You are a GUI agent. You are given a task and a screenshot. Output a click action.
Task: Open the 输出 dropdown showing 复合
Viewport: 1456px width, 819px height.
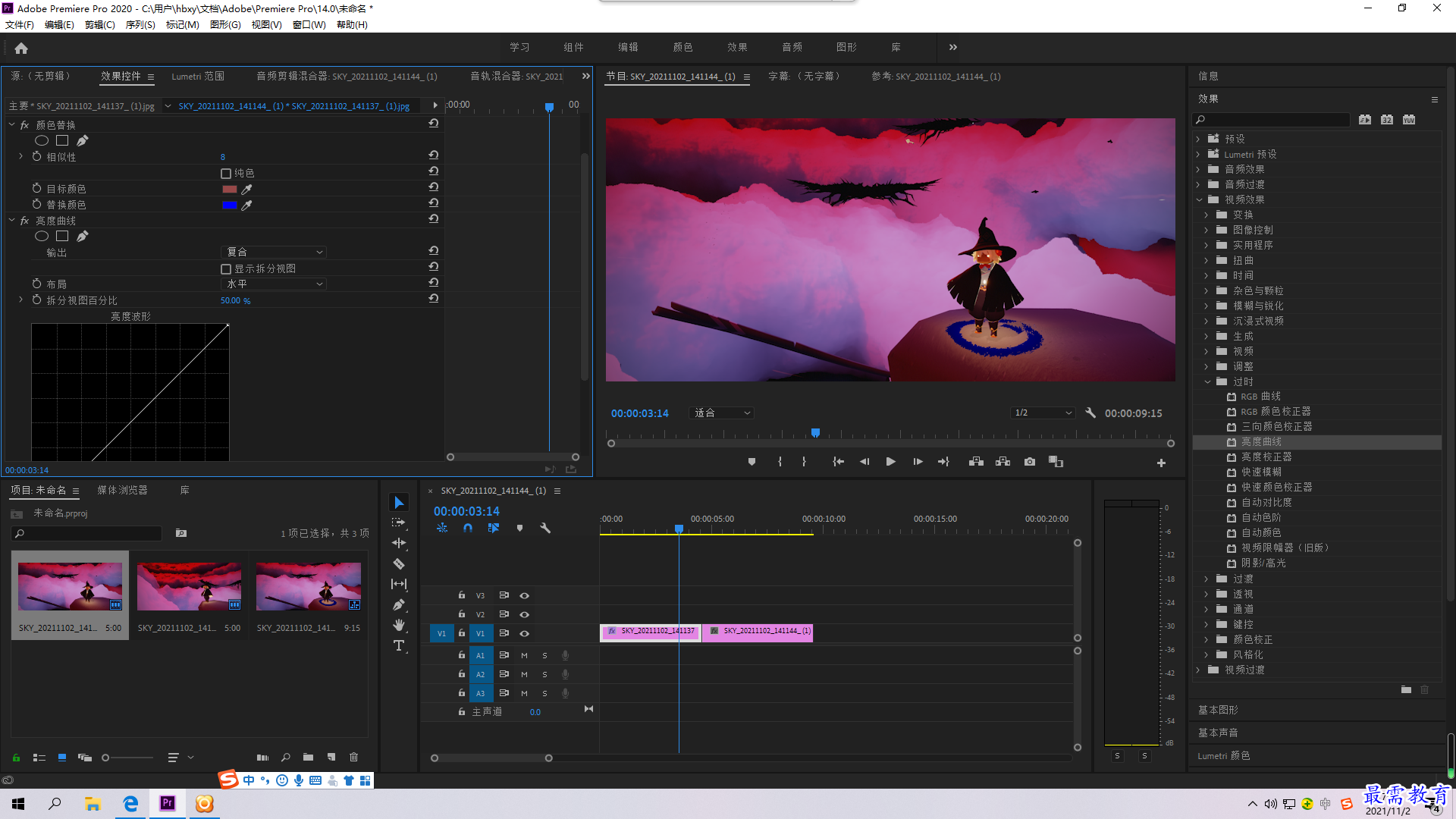[273, 252]
